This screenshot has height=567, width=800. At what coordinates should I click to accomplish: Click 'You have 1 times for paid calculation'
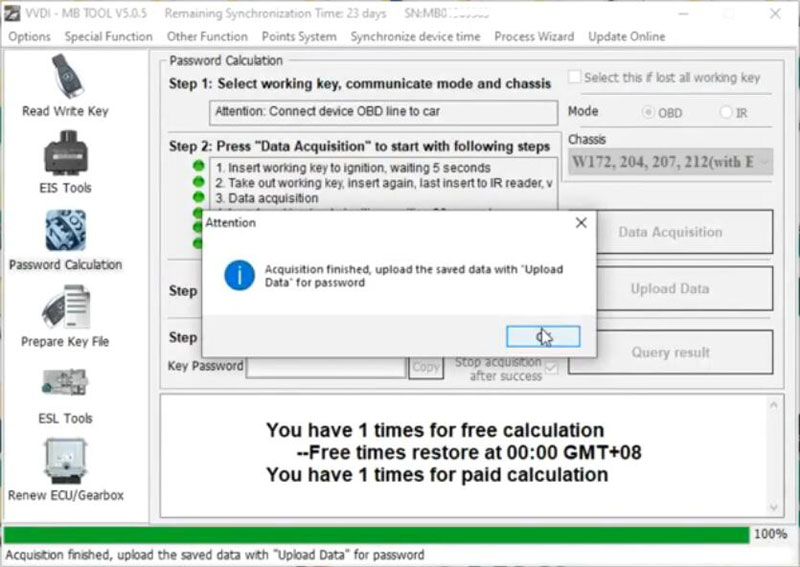pyautogui.click(x=437, y=475)
